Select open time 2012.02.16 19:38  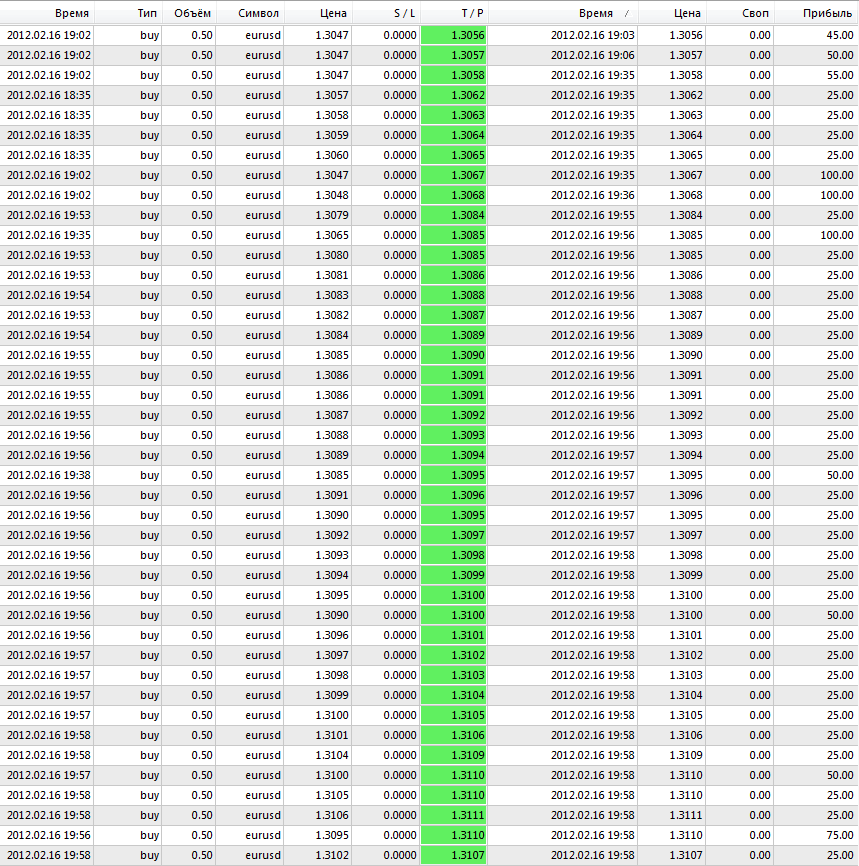(49, 475)
